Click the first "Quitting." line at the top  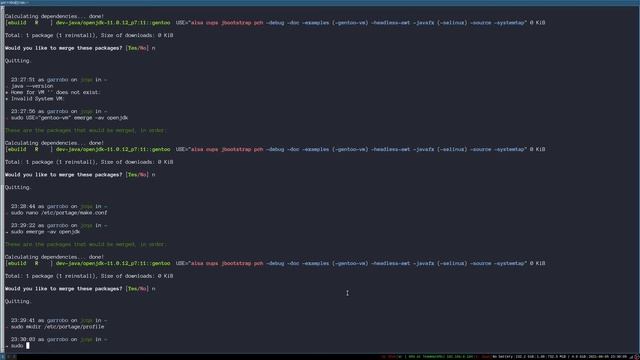tap(18, 61)
